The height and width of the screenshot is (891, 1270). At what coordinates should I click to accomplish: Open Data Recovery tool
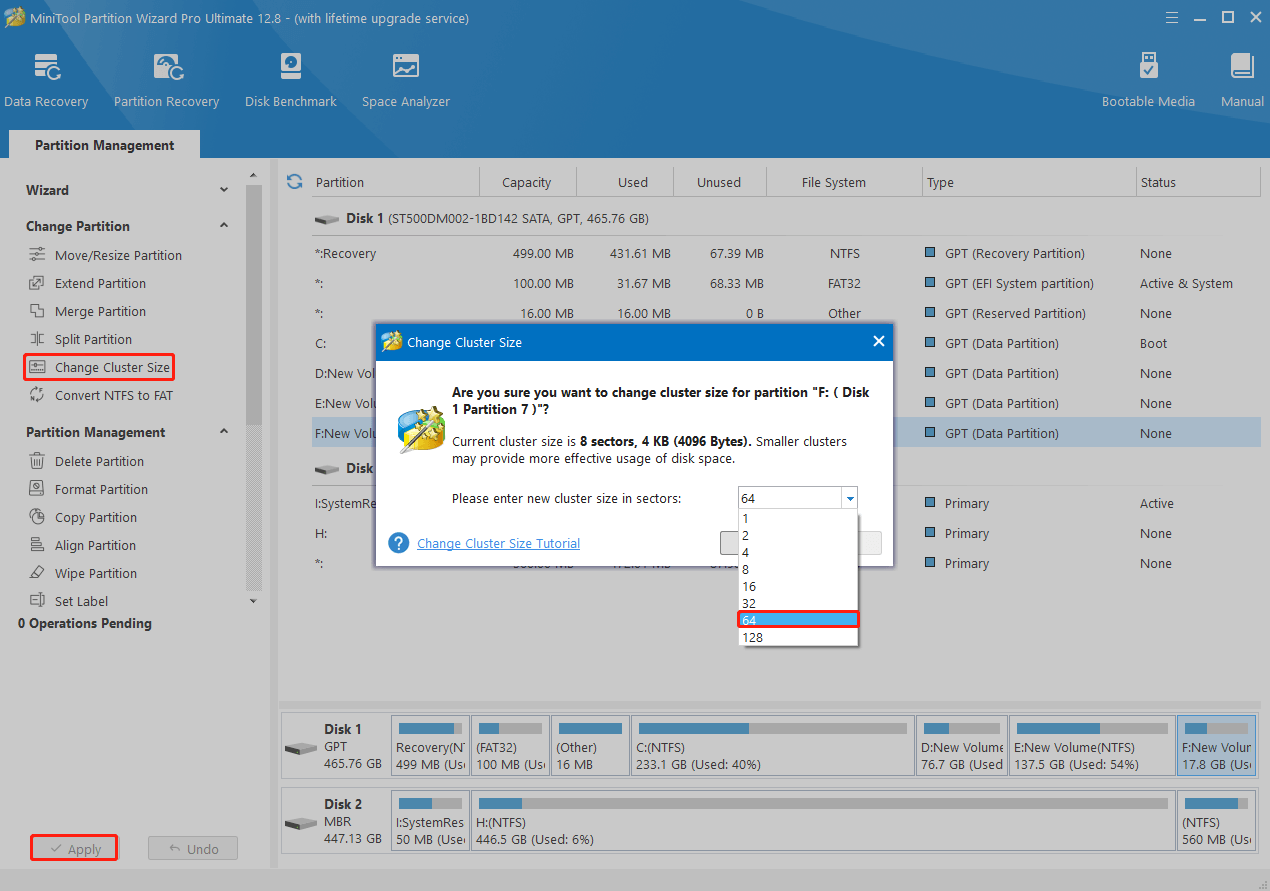pos(46,80)
